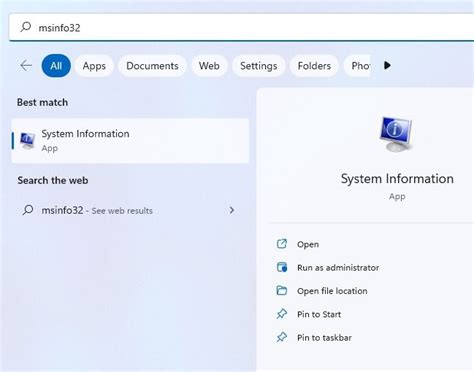Click the back arrow icon
This screenshot has height=372, width=474.
(x=26, y=65)
